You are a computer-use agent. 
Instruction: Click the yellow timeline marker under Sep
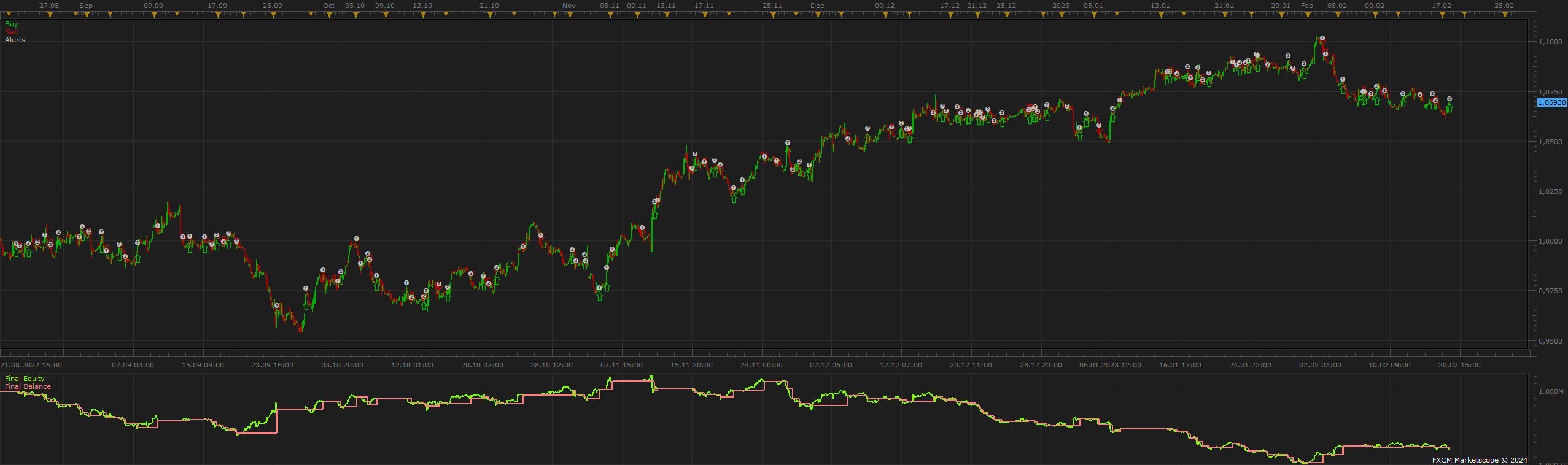tap(87, 15)
